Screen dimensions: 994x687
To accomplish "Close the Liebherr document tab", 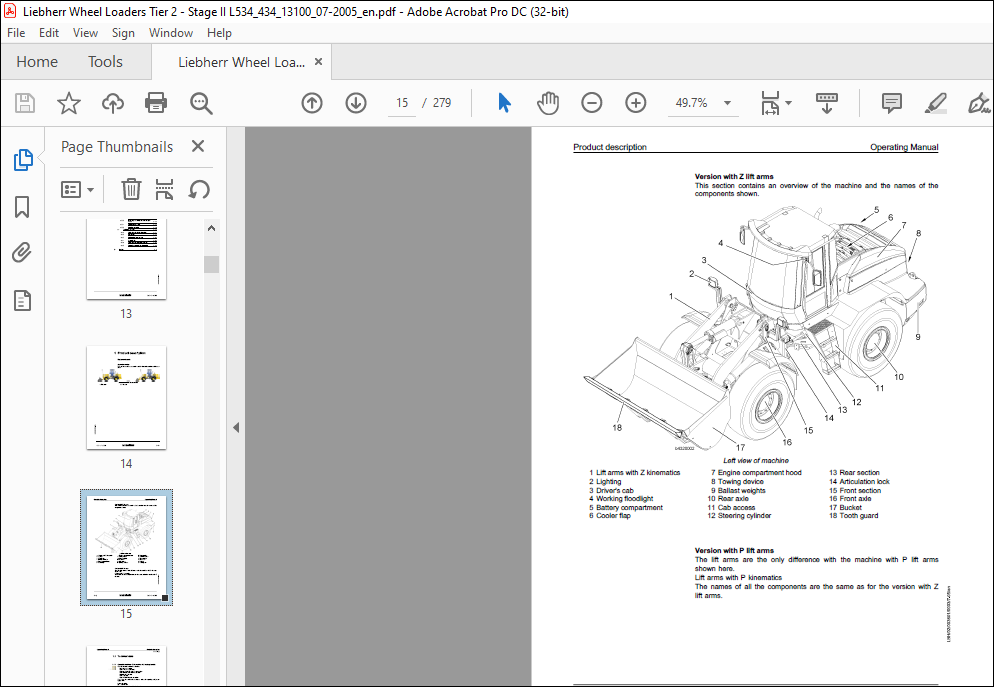I will click(x=318, y=61).
